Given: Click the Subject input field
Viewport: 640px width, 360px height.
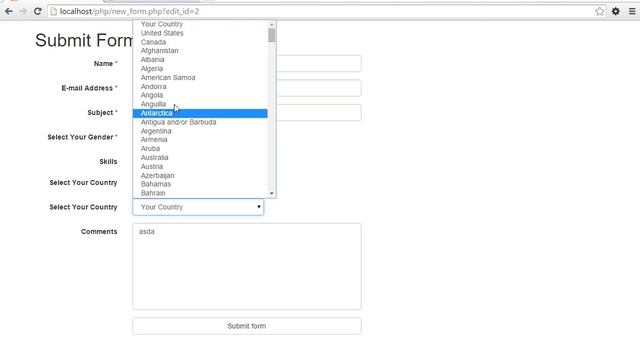Looking at the screenshot, I should pyautogui.click(x=318, y=113).
